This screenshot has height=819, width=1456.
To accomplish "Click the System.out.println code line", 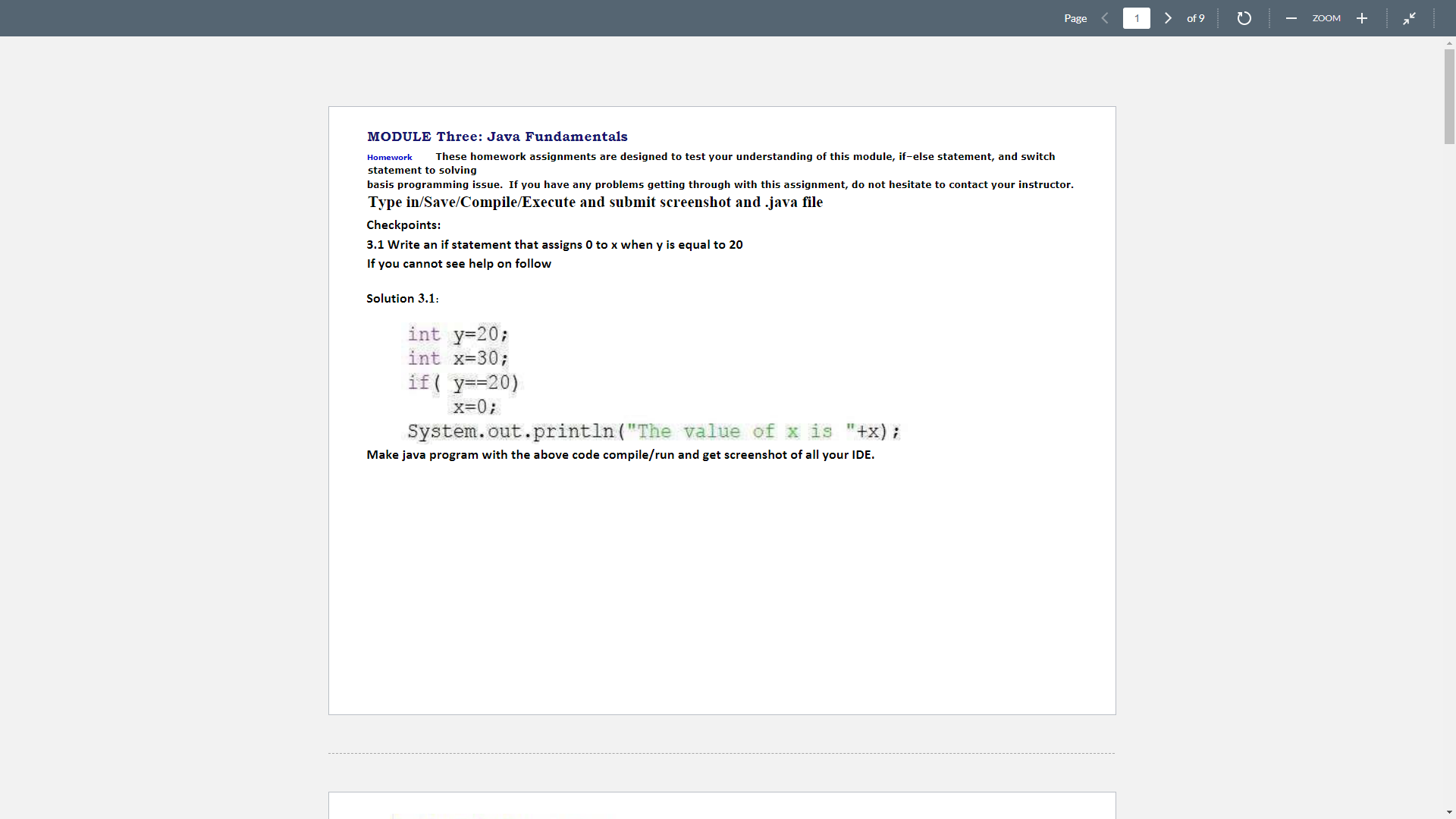I will click(x=654, y=431).
